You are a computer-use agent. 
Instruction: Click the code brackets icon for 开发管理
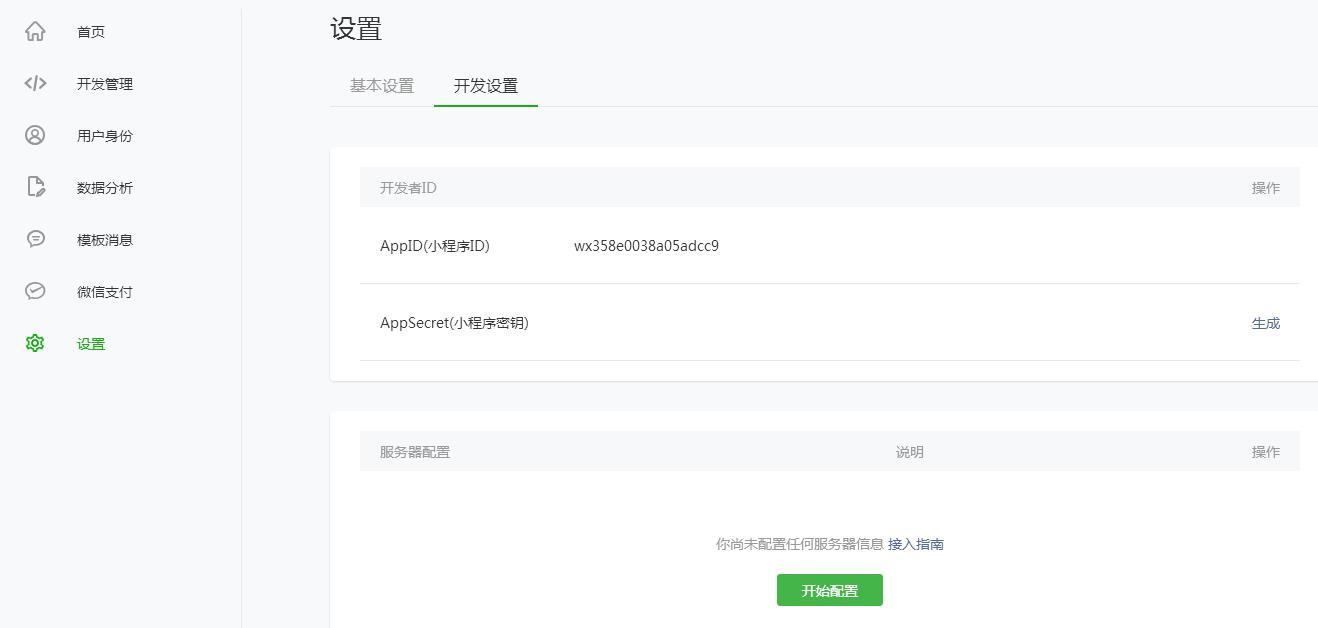pos(35,83)
